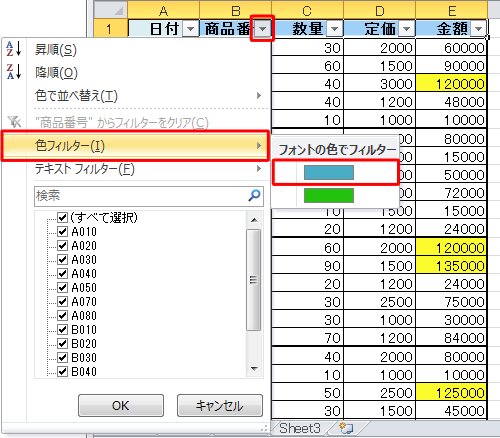Click the list scrollbar up arrow

(254, 220)
